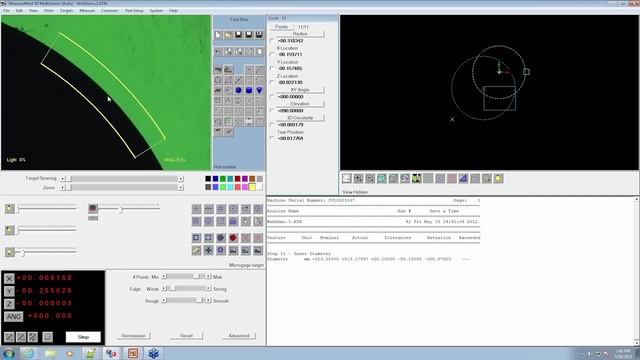Click the ANG readout button
The width and height of the screenshot is (640, 360).
[x=14, y=316]
